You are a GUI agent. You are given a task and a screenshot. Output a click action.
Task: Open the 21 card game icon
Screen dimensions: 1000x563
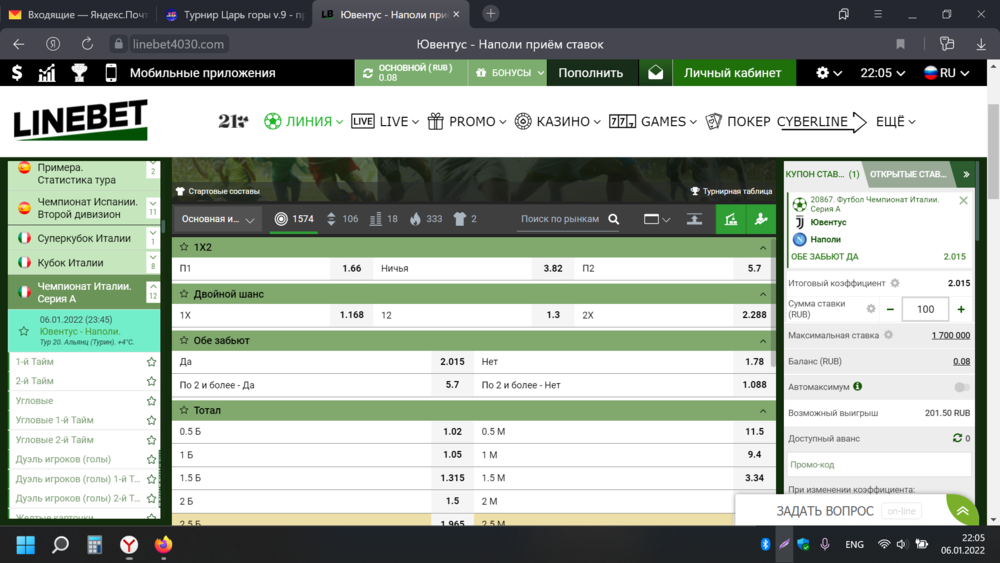coord(233,121)
